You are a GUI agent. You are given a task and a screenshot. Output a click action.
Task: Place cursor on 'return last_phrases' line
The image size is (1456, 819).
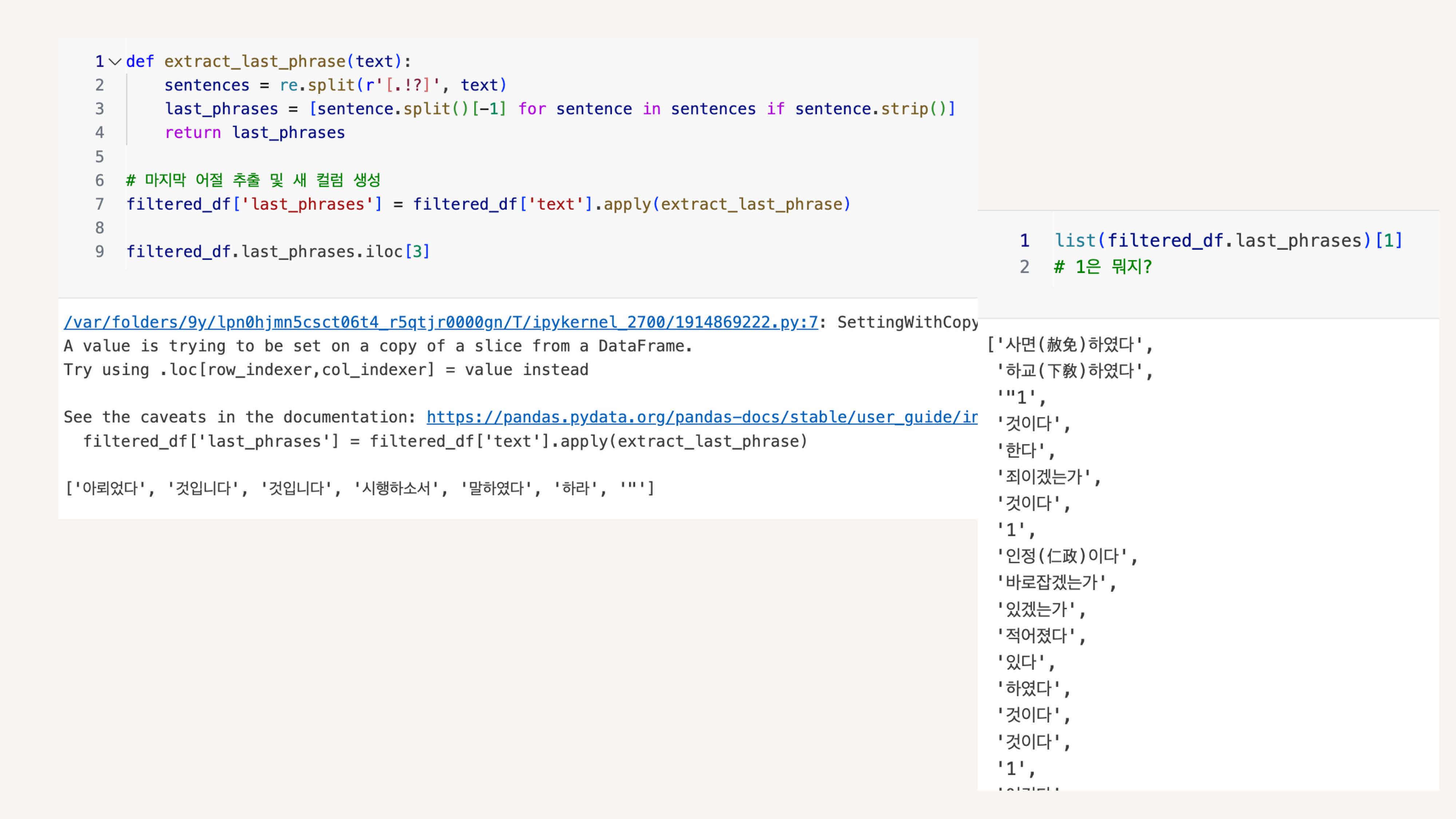click(254, 133)
